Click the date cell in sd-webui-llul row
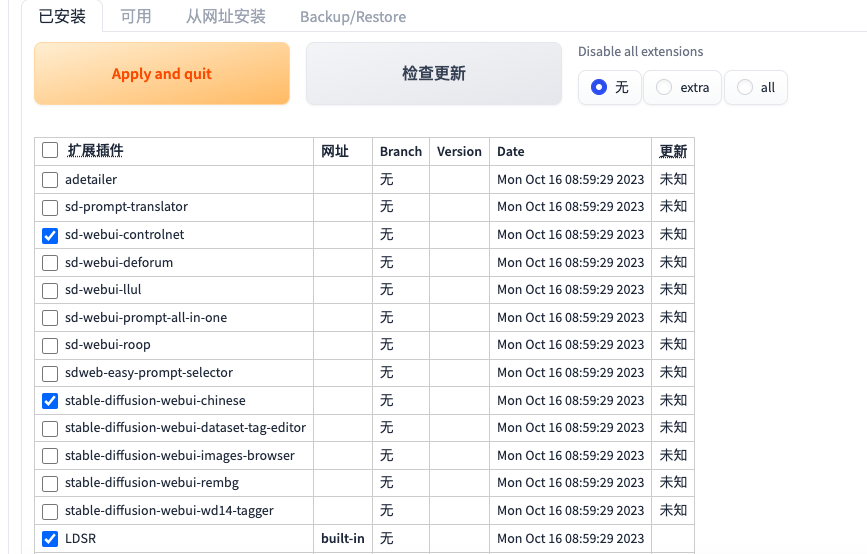The width and height of the screenshot is (867, 554). pos(571,290)
